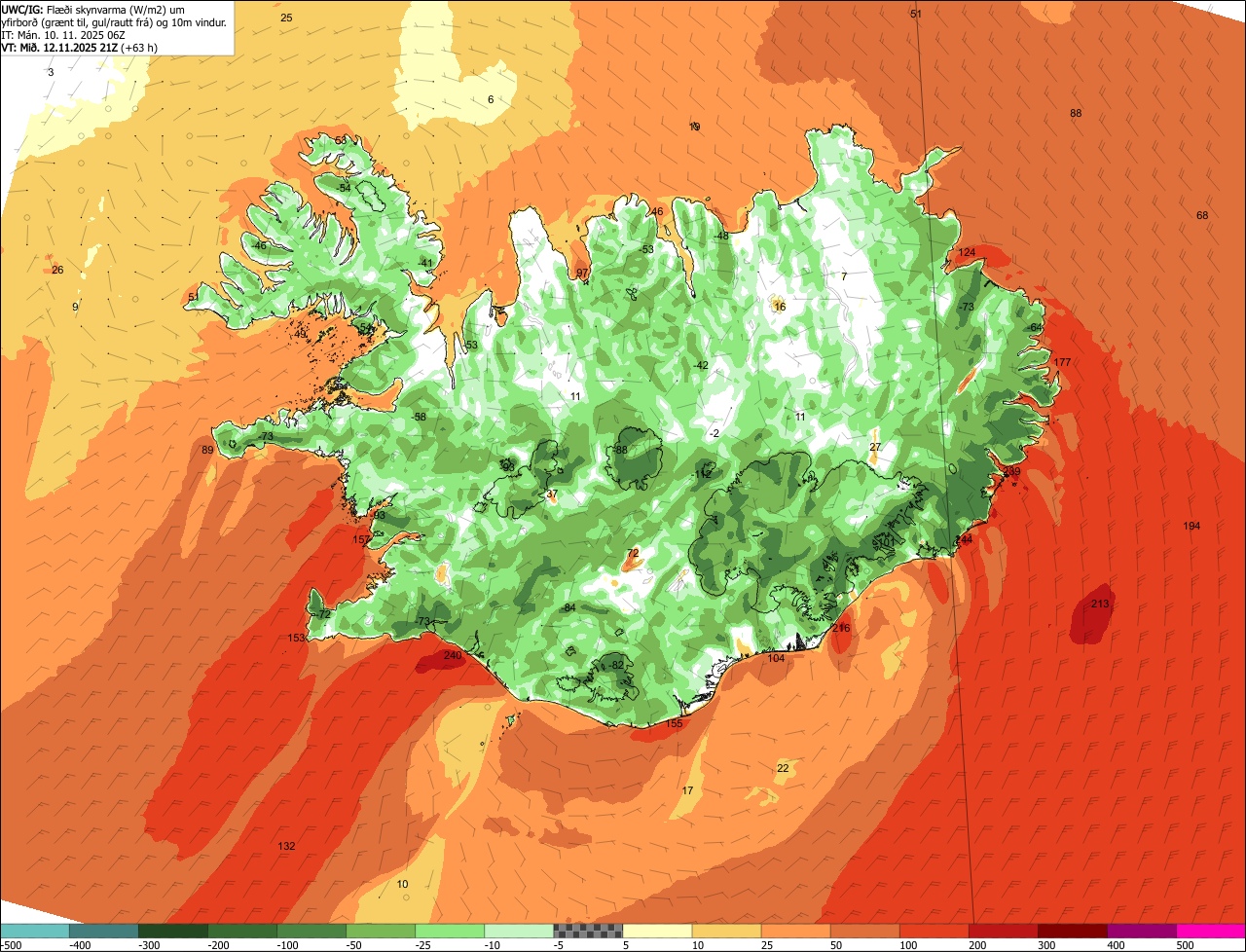The width and height of the screenshot is (1246, 952).
Task: Click the '-53' value in north Iceland
Action: (x=646, y=249)
